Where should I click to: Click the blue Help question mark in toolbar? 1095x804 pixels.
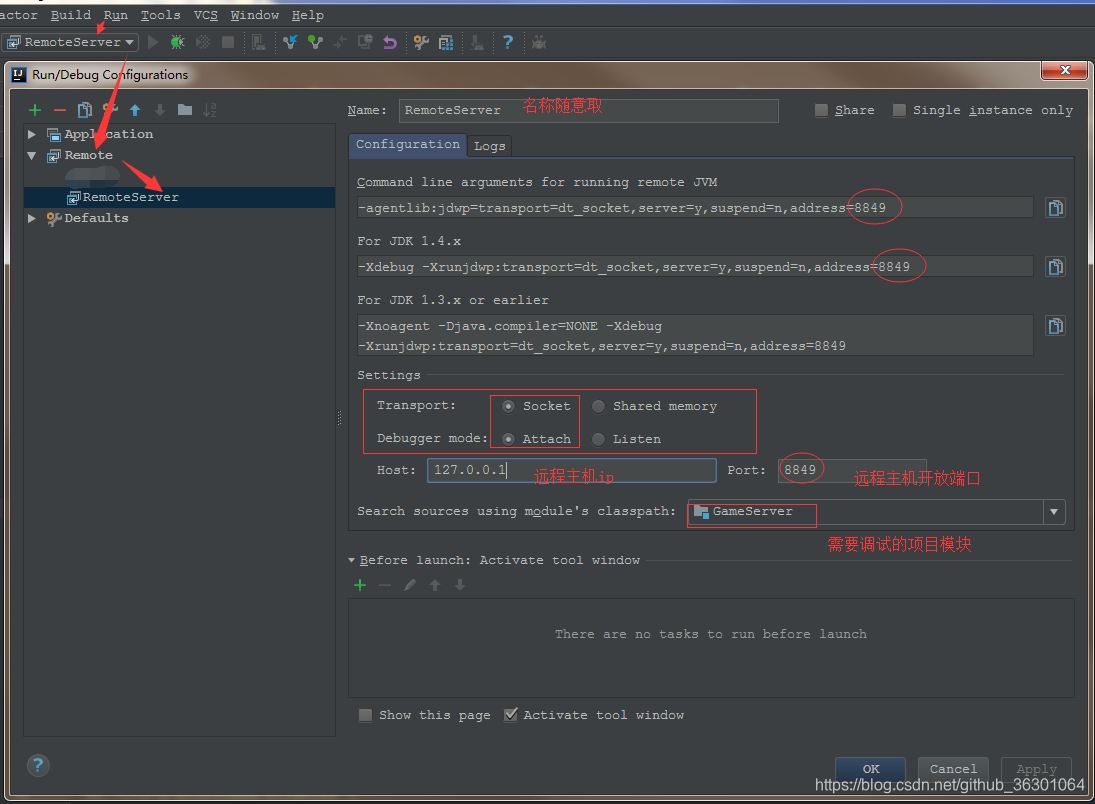[508, 43]
